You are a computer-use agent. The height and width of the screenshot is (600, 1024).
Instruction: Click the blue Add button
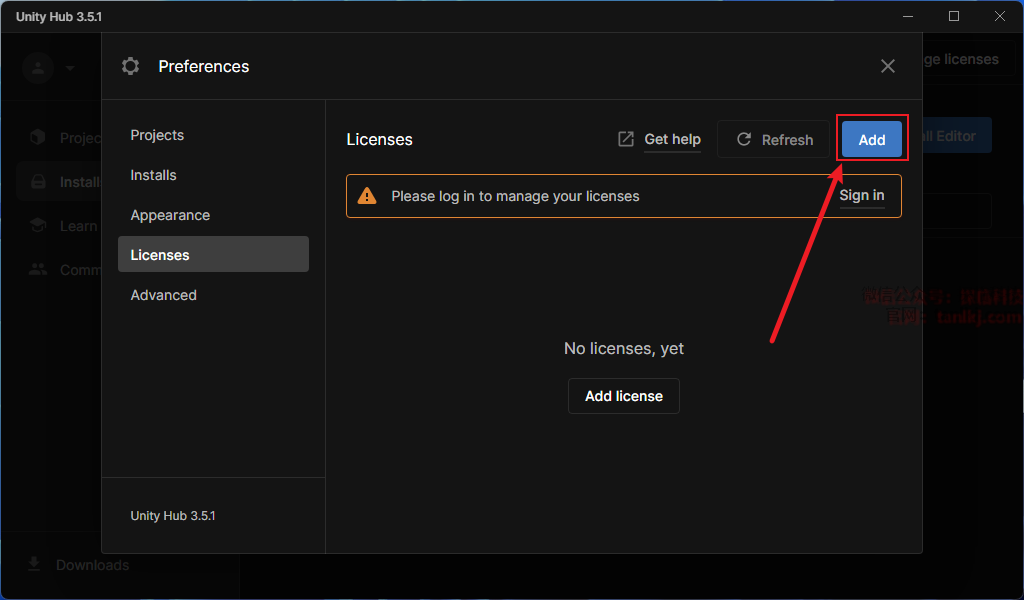click(x=871, y=140)
